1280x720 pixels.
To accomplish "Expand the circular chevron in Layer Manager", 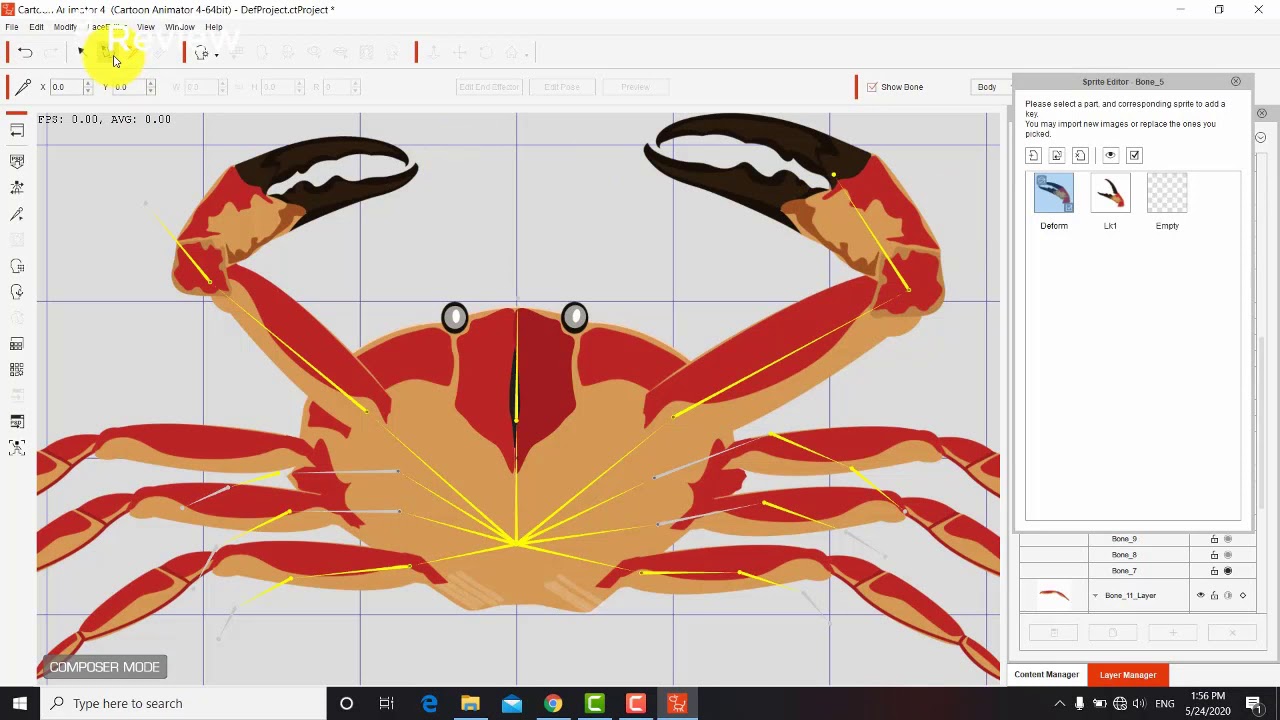I will pyautogui.click(x=1261, y=137).
